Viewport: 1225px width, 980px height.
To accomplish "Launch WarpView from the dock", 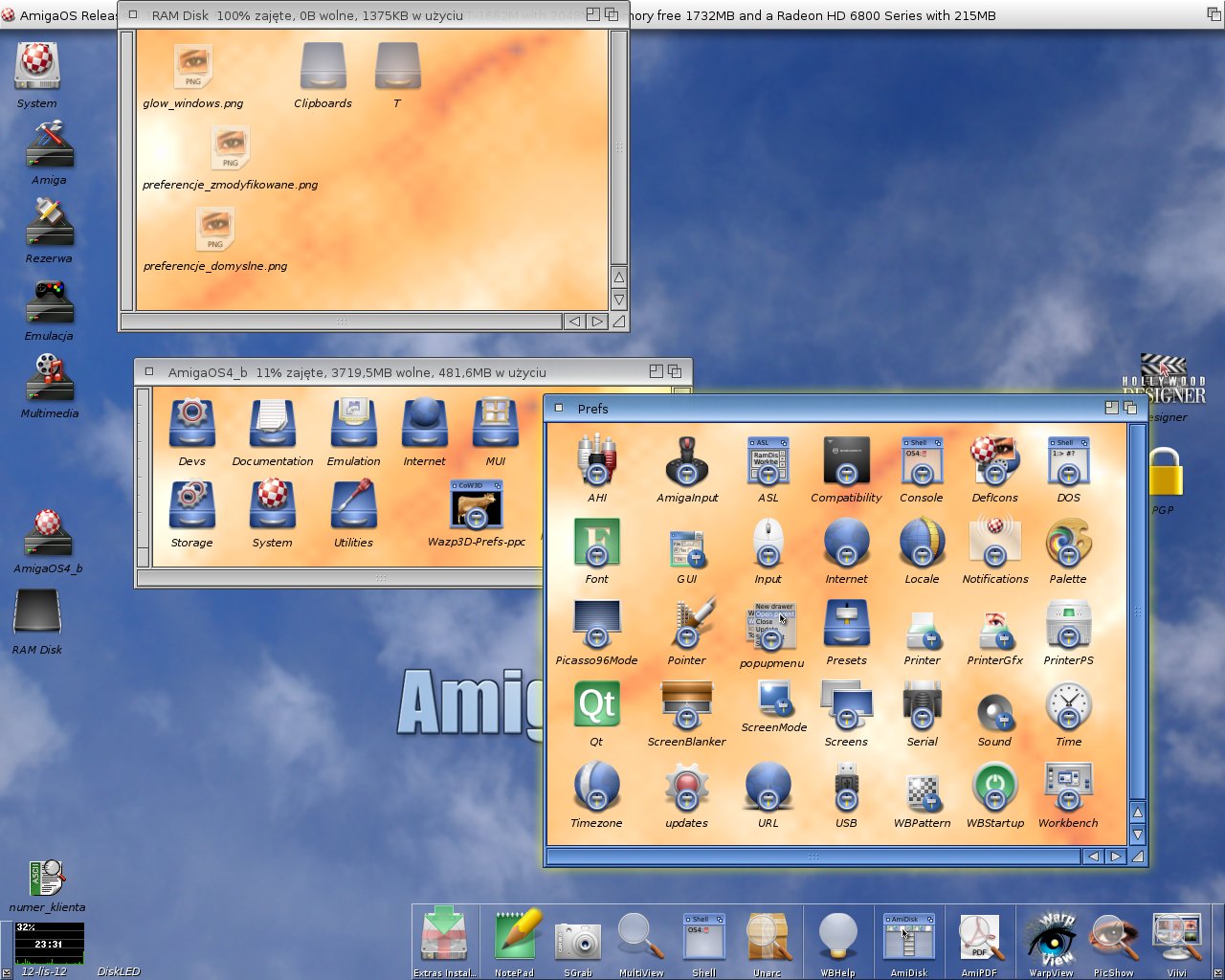I will (1051, 938).
